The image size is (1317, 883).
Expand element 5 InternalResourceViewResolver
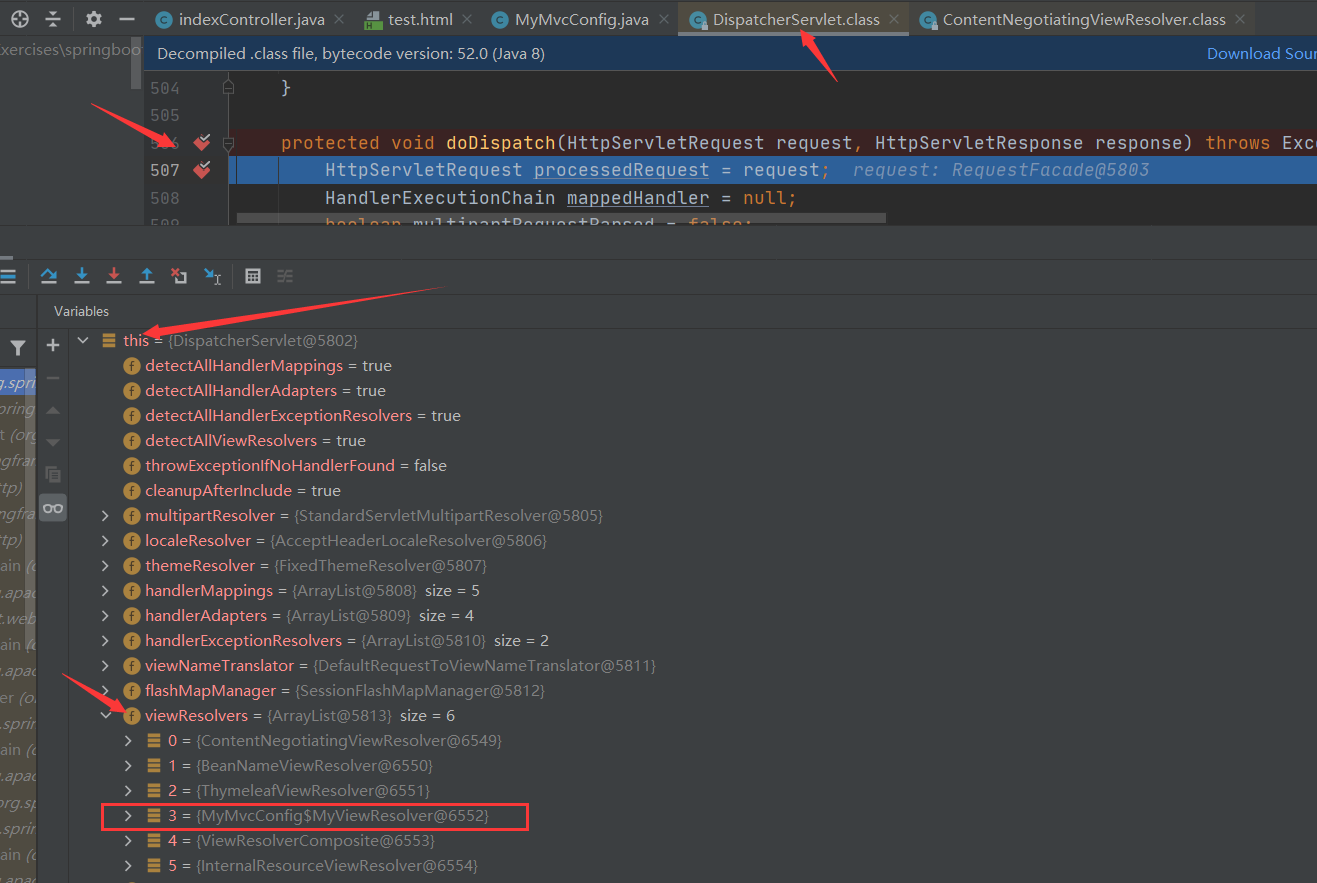[127, 866]
